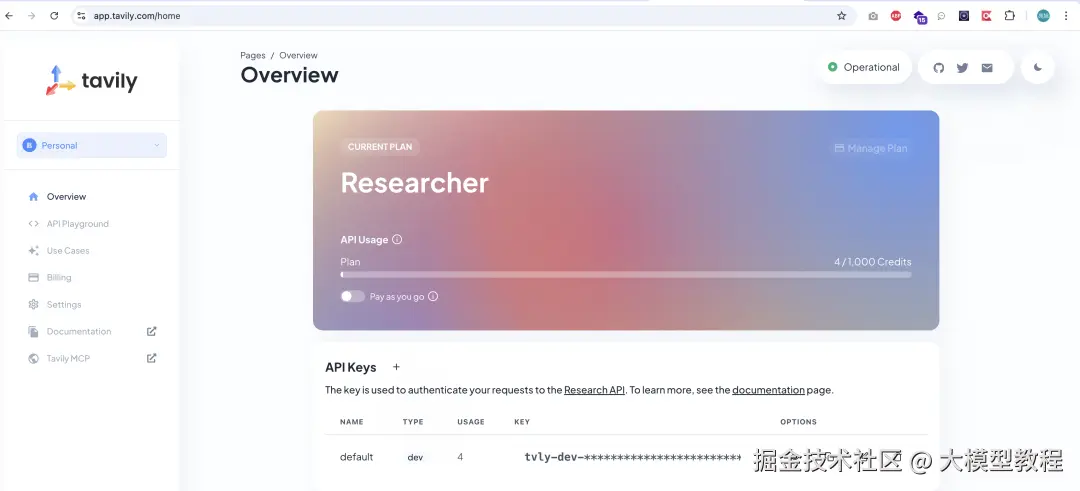
Task: Click the Tavily MCP globe icon
Action: click(x=33, y=358)
